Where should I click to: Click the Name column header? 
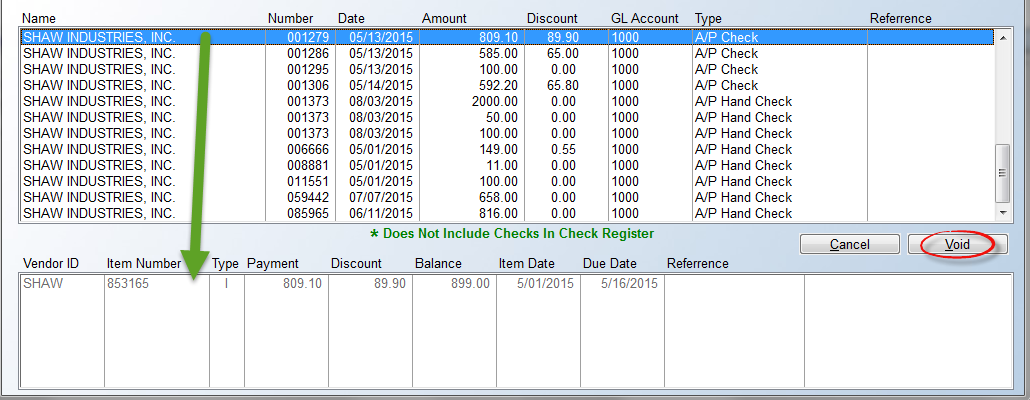(39, 18)
